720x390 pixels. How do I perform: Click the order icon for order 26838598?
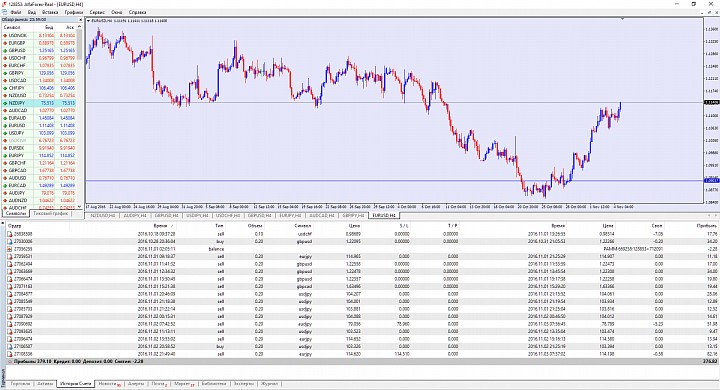coord(10,234)
